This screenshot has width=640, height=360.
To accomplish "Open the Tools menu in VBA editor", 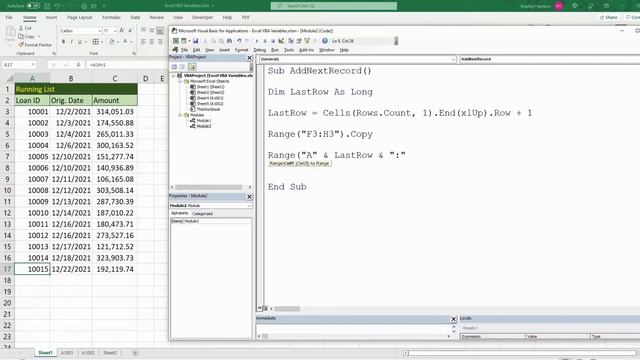I will tap(289, 50).
